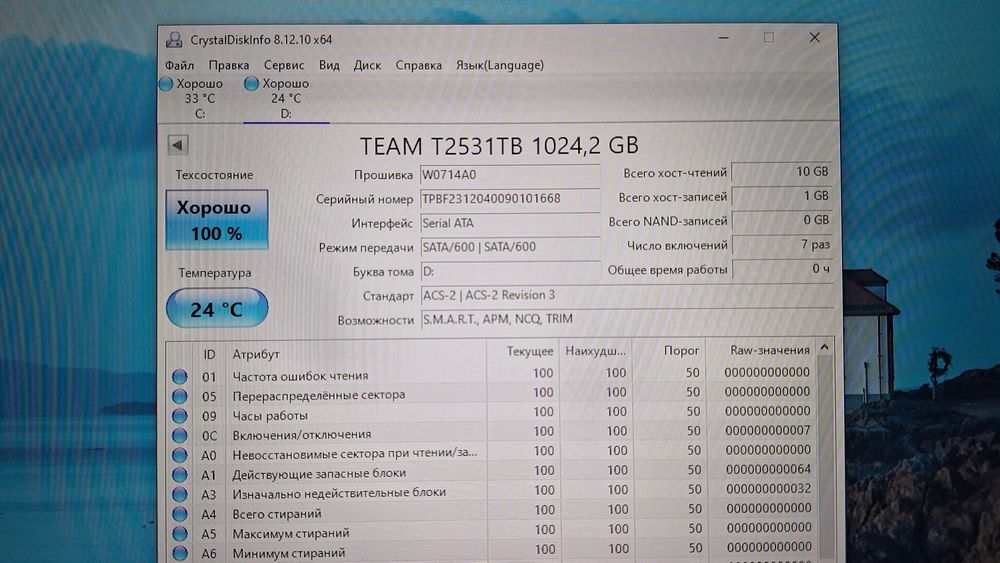Click the ID column header
This screenshot has width=1000, height=563.
(x=209, y=354)
